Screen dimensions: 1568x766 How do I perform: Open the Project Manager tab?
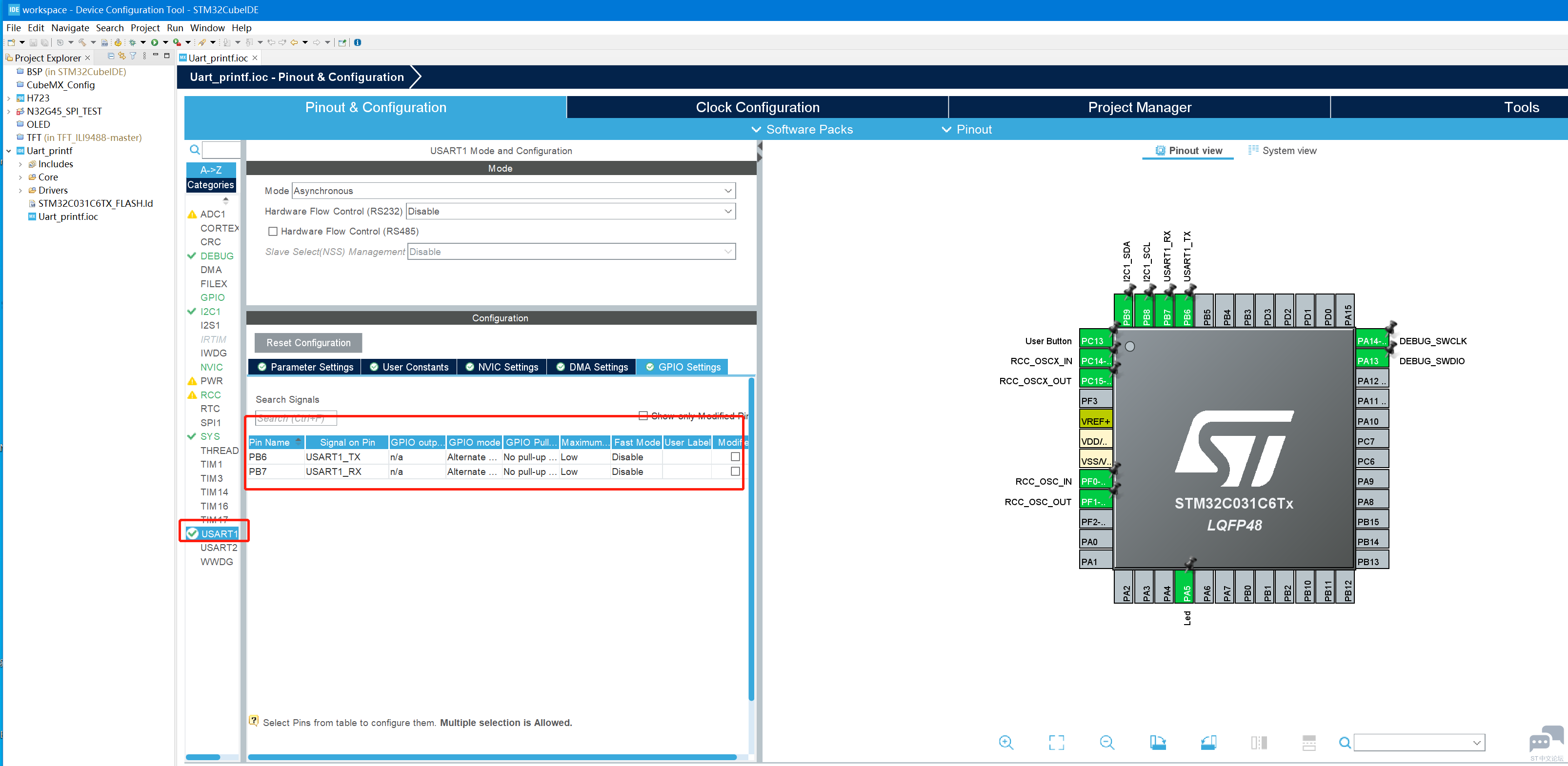(x=1140, y=107)
